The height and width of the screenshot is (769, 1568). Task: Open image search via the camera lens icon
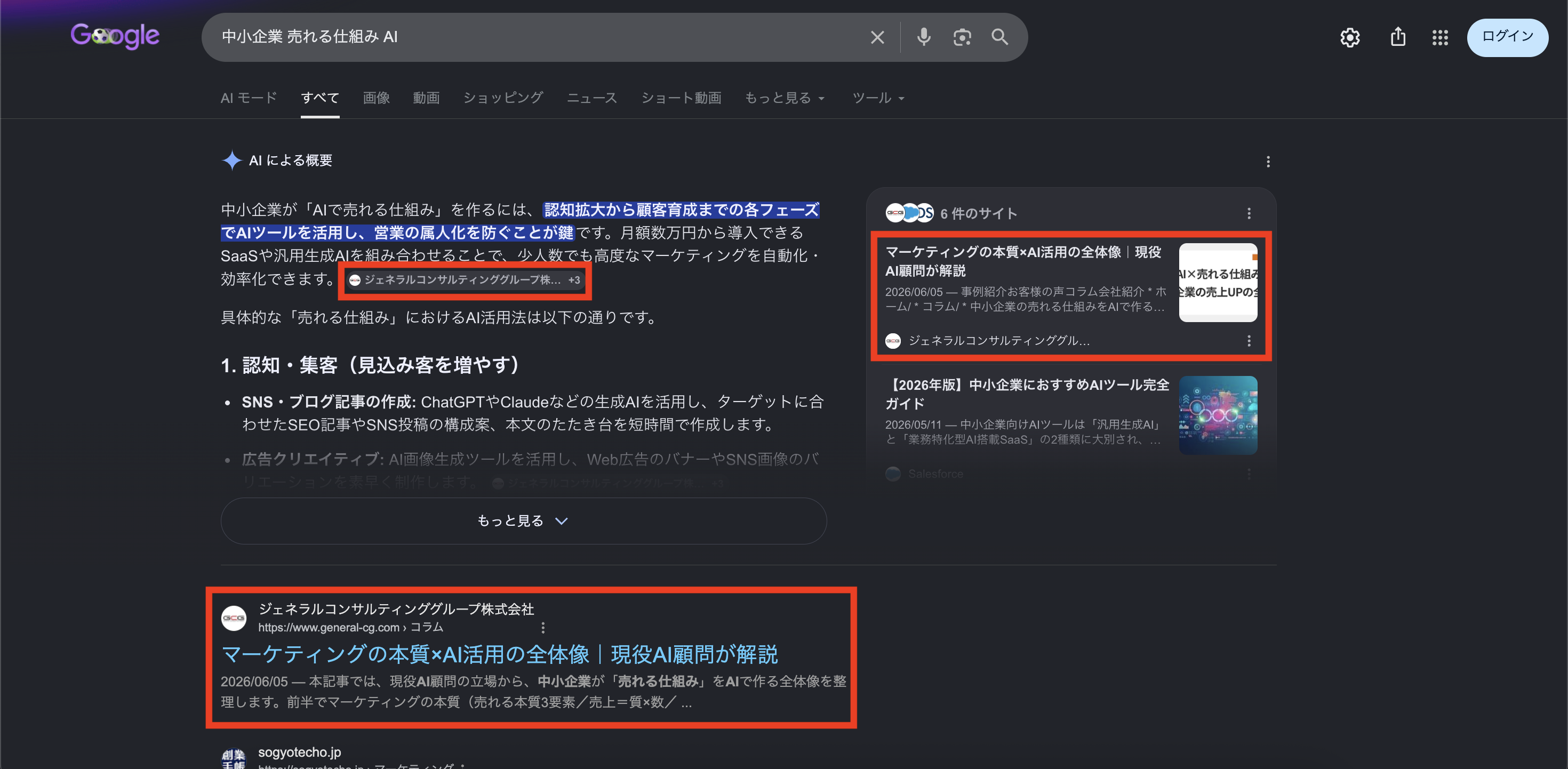pyautogui.click(x=962, y=37)
